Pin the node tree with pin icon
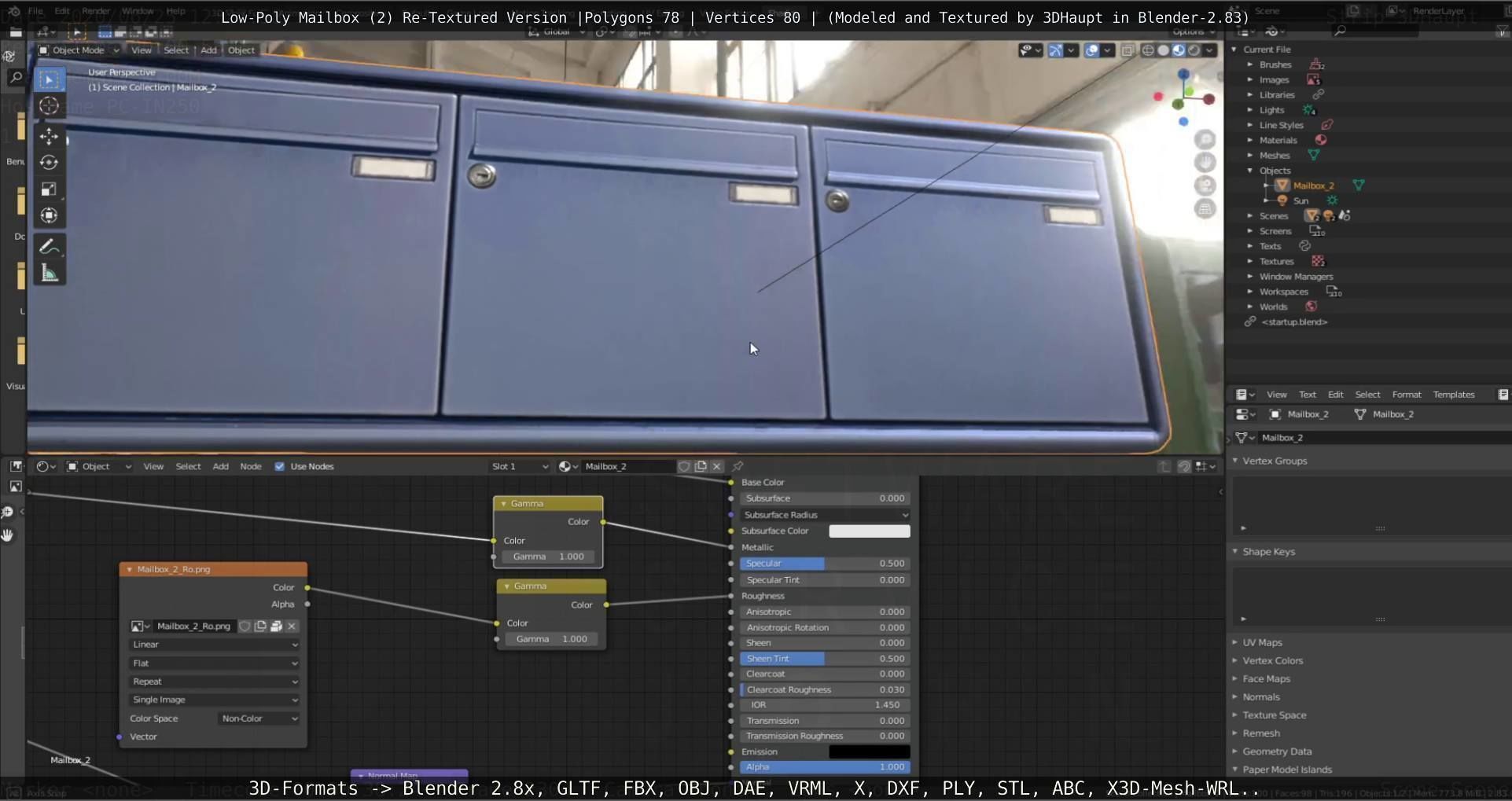This screenshot has height=801, width=1512. click(x=738, y=466)
